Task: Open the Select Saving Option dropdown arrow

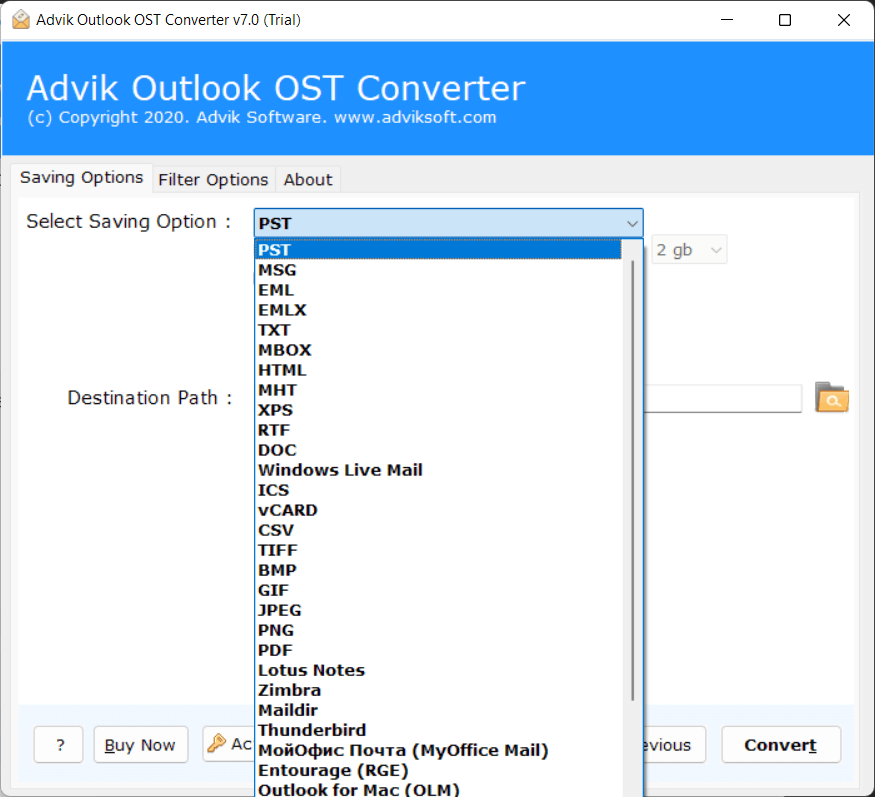Action: point(631,223)
